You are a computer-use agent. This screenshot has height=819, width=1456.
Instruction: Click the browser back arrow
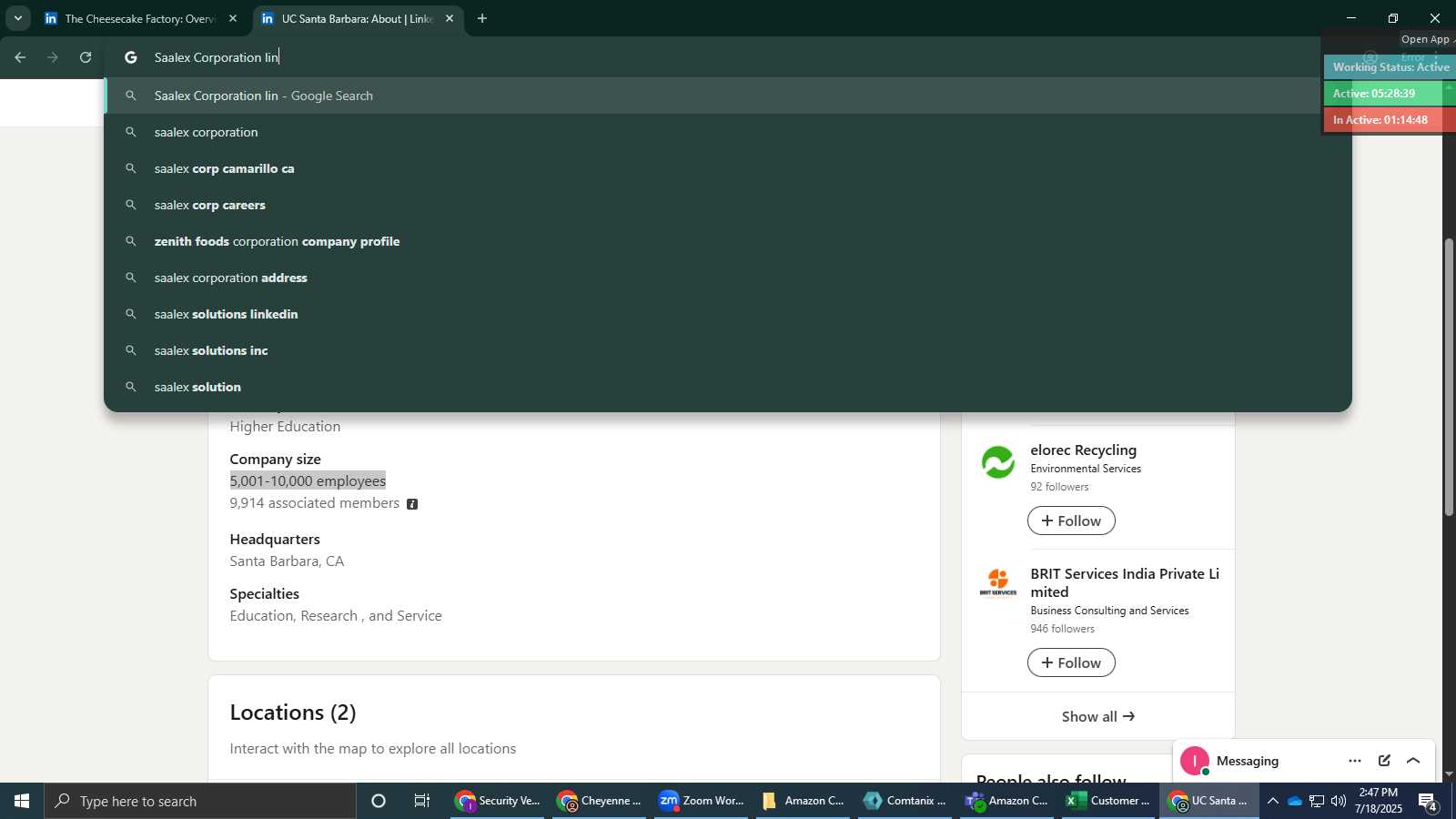(x=20, y=57)
